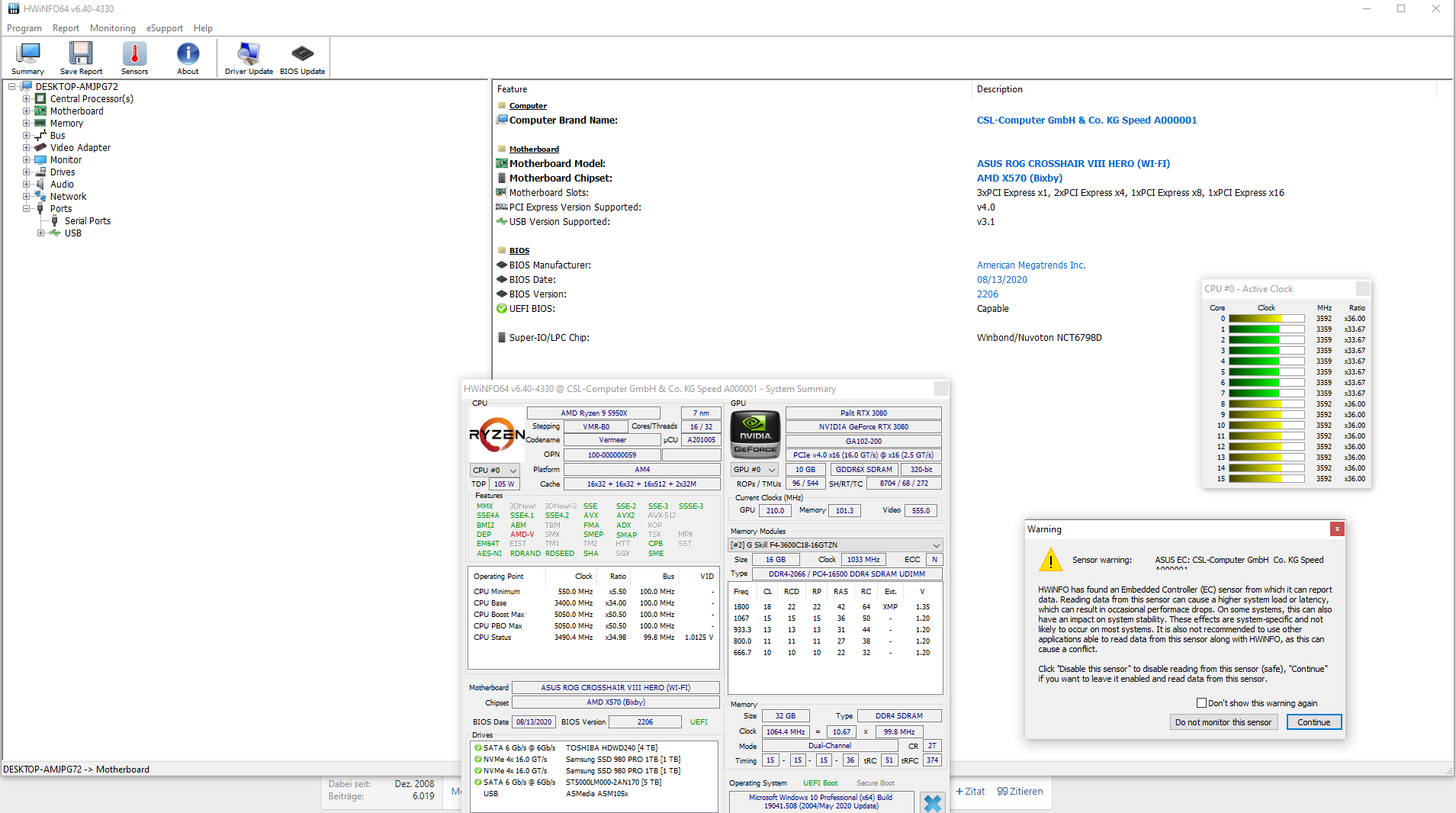
Task: Click core 0 clock bar in Active Clock
Action: tap(1267, 319)
